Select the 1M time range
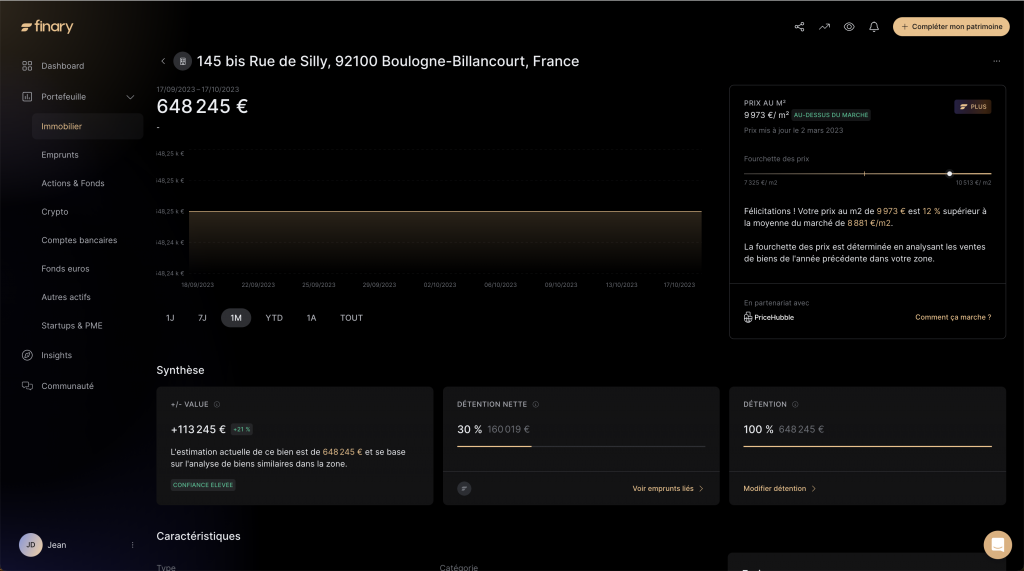This screenshot has width=1024, height=571. click(236, 318)
